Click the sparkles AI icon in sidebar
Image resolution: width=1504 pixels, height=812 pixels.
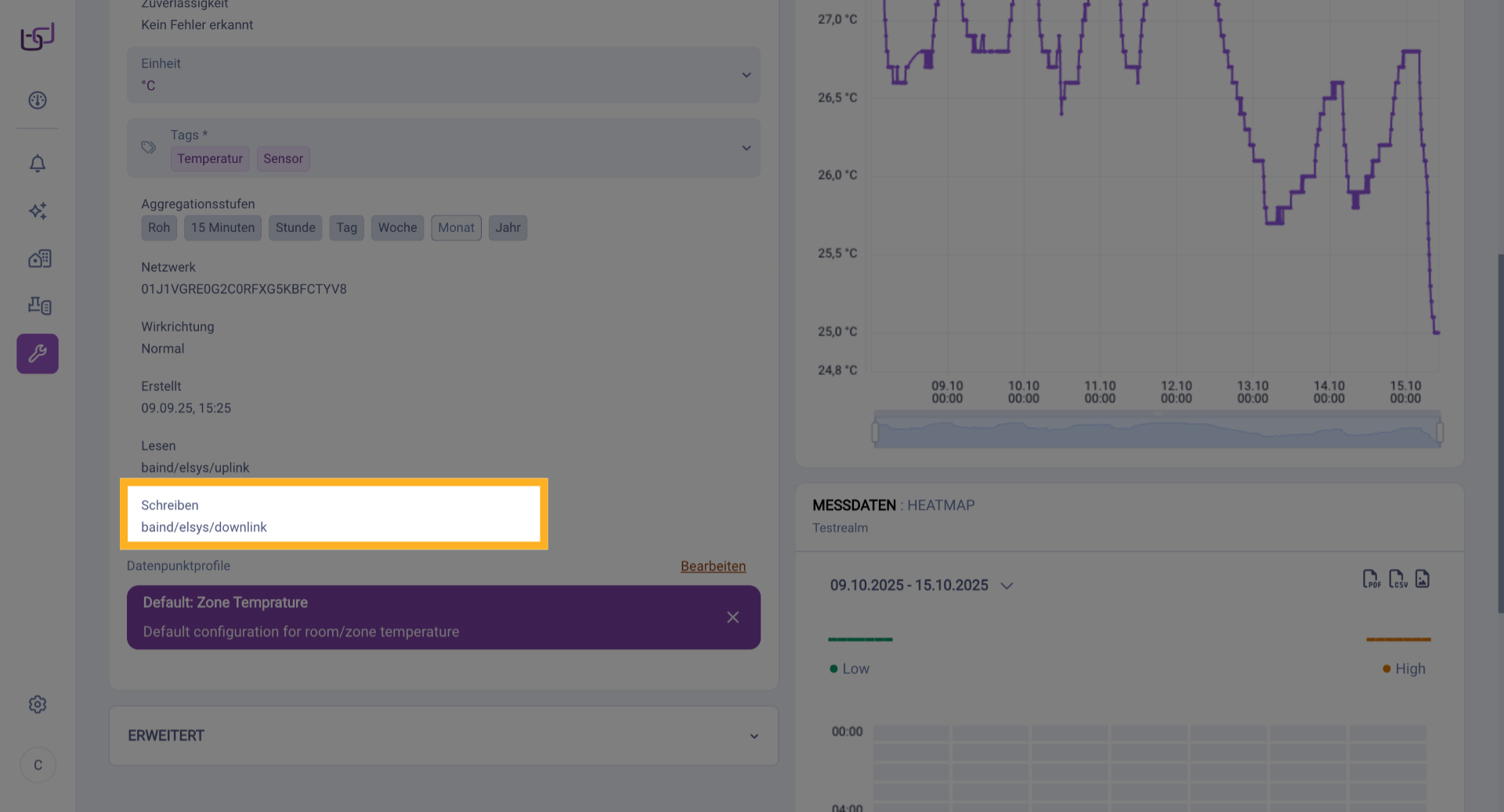(x=38, y=211)
